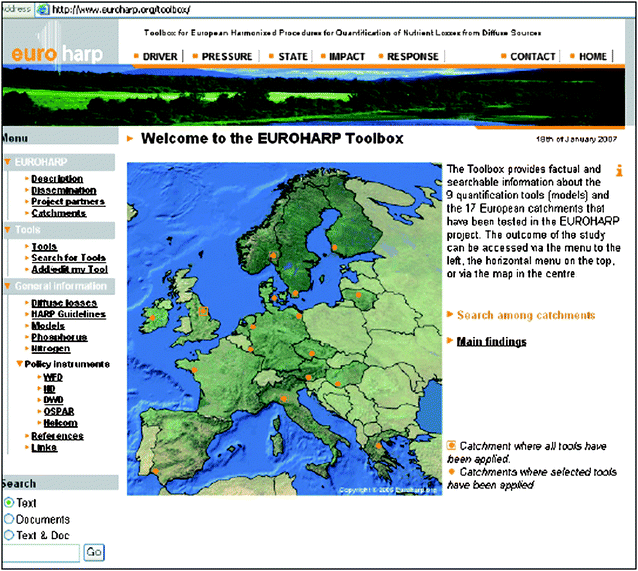Open the Tools link in the sidebar
The height and width of the screenshot is (571, 638).
tap(44, 247)
